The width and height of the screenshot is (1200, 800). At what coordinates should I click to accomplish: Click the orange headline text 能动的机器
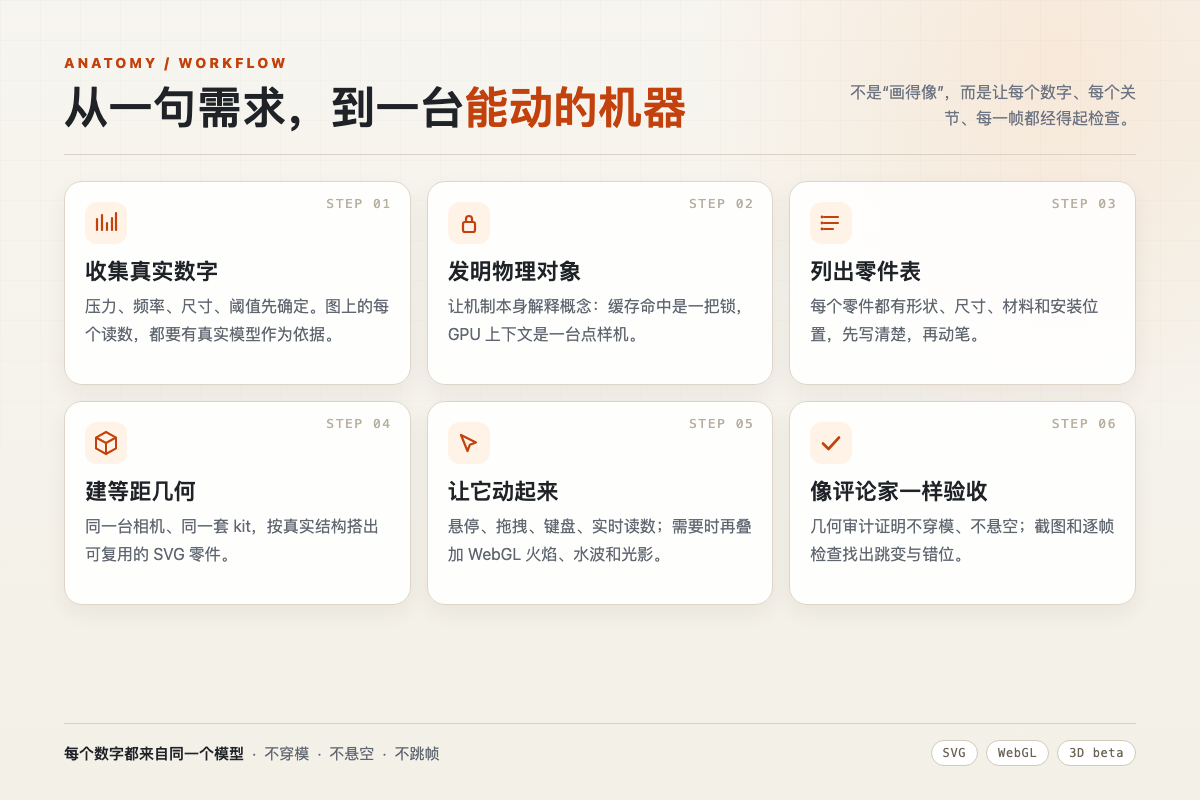[575, 108]
